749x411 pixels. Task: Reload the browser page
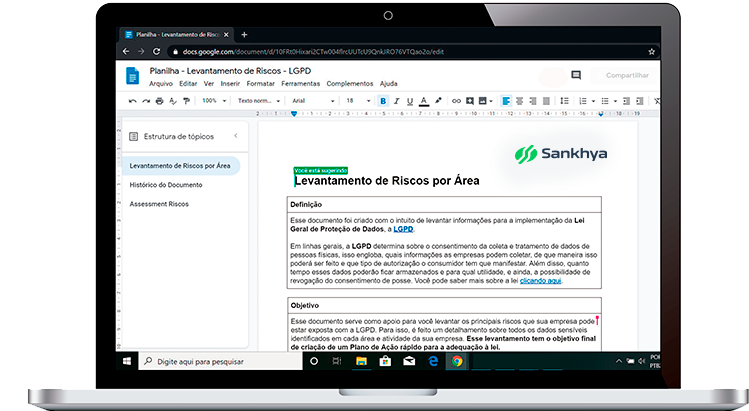[x=156, y=51]
